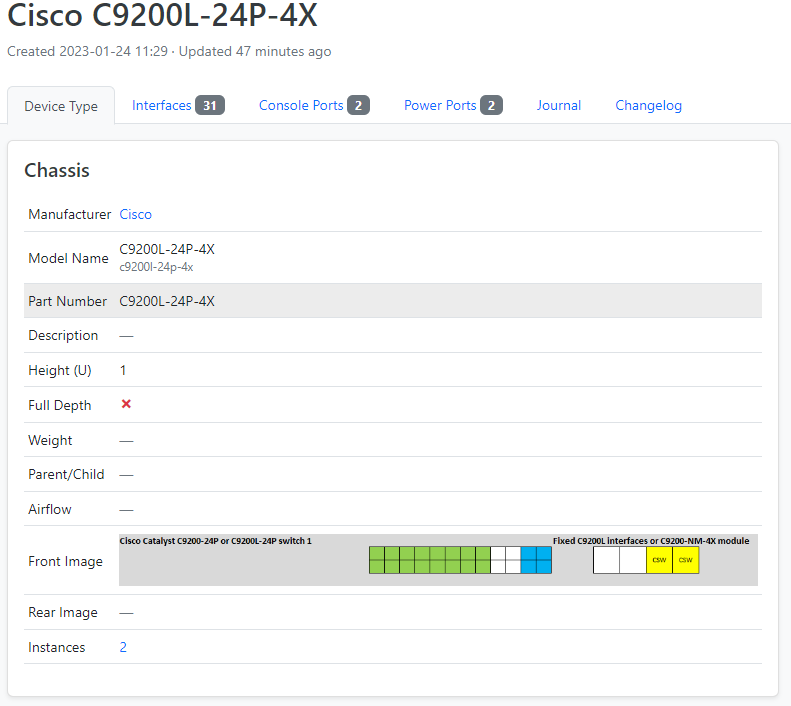Click the Weight label

tap(50, 440)
